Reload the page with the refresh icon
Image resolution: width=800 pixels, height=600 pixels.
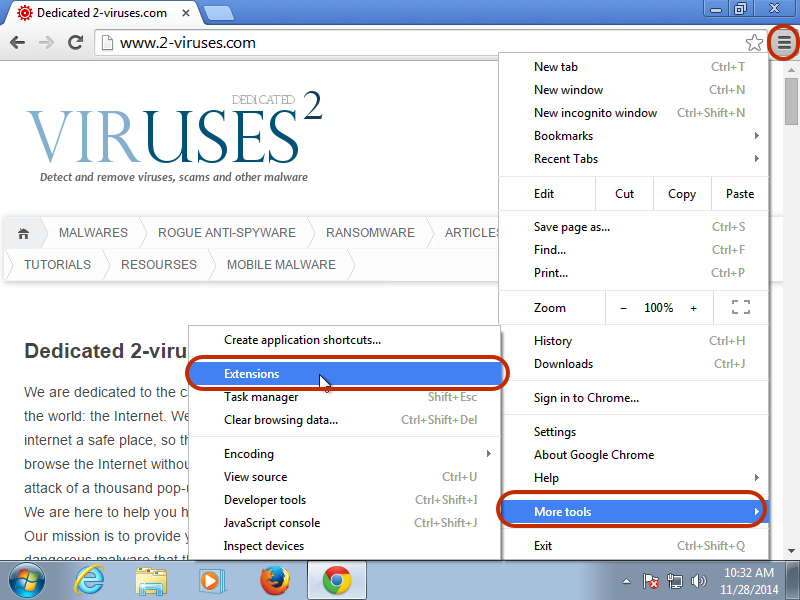click(76, 42)
